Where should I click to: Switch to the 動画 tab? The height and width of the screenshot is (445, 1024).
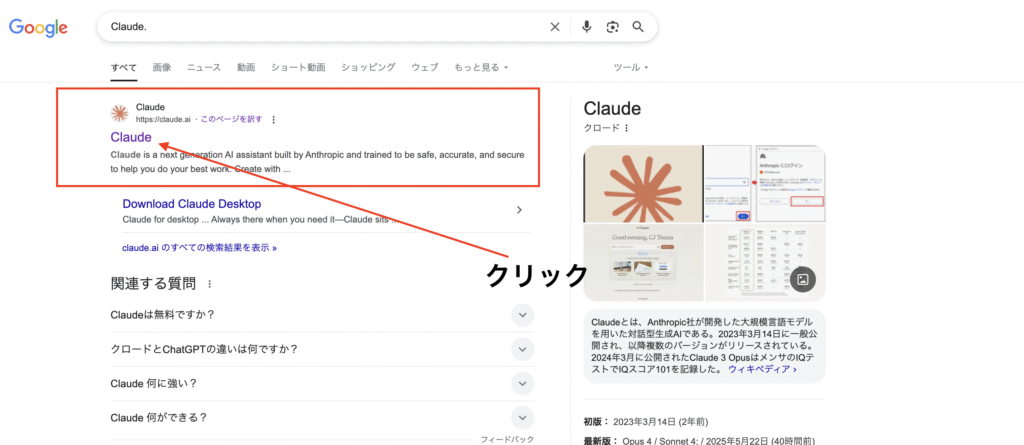[246, 67]
